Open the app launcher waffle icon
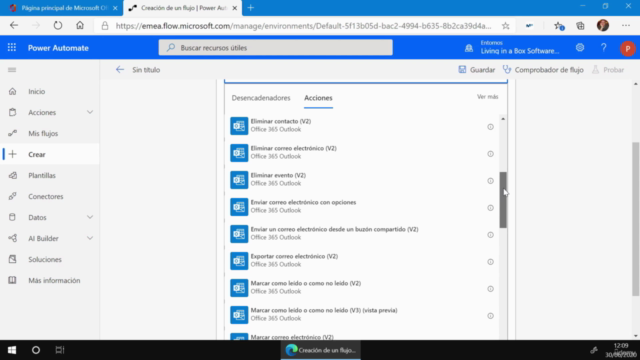Image resolution: width=640 pixels, height=360 pixels. point(12,48)
